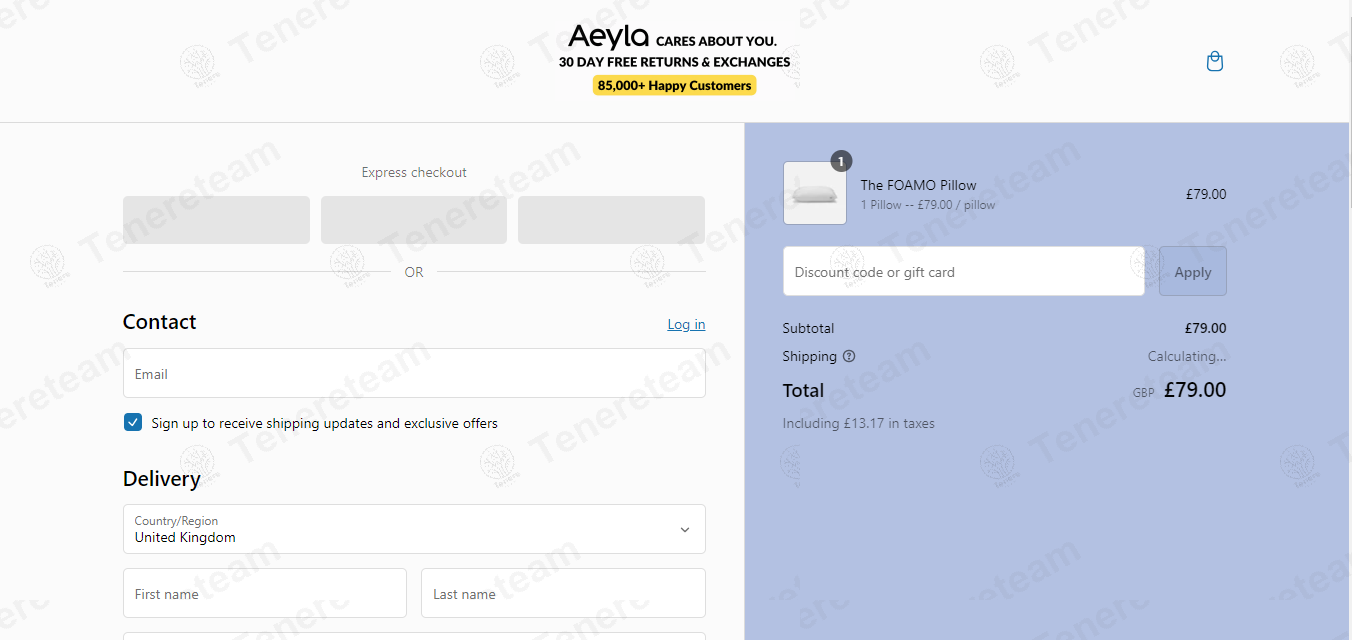
Task: Expand the Country/Region dropdown
Action: [x=414, y=529]
